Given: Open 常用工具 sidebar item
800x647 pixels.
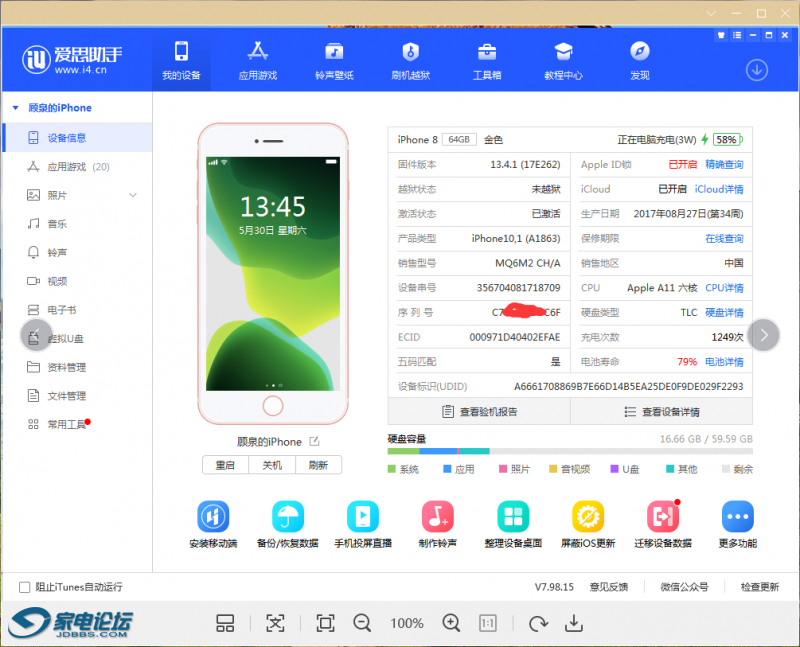Looking at the screenshot, I should (77, 424).
